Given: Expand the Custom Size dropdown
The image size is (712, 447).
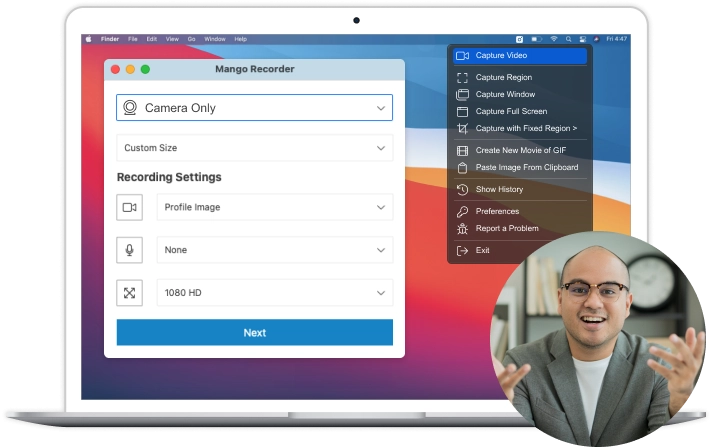Looking at the screenshot, I should (254, 148).
